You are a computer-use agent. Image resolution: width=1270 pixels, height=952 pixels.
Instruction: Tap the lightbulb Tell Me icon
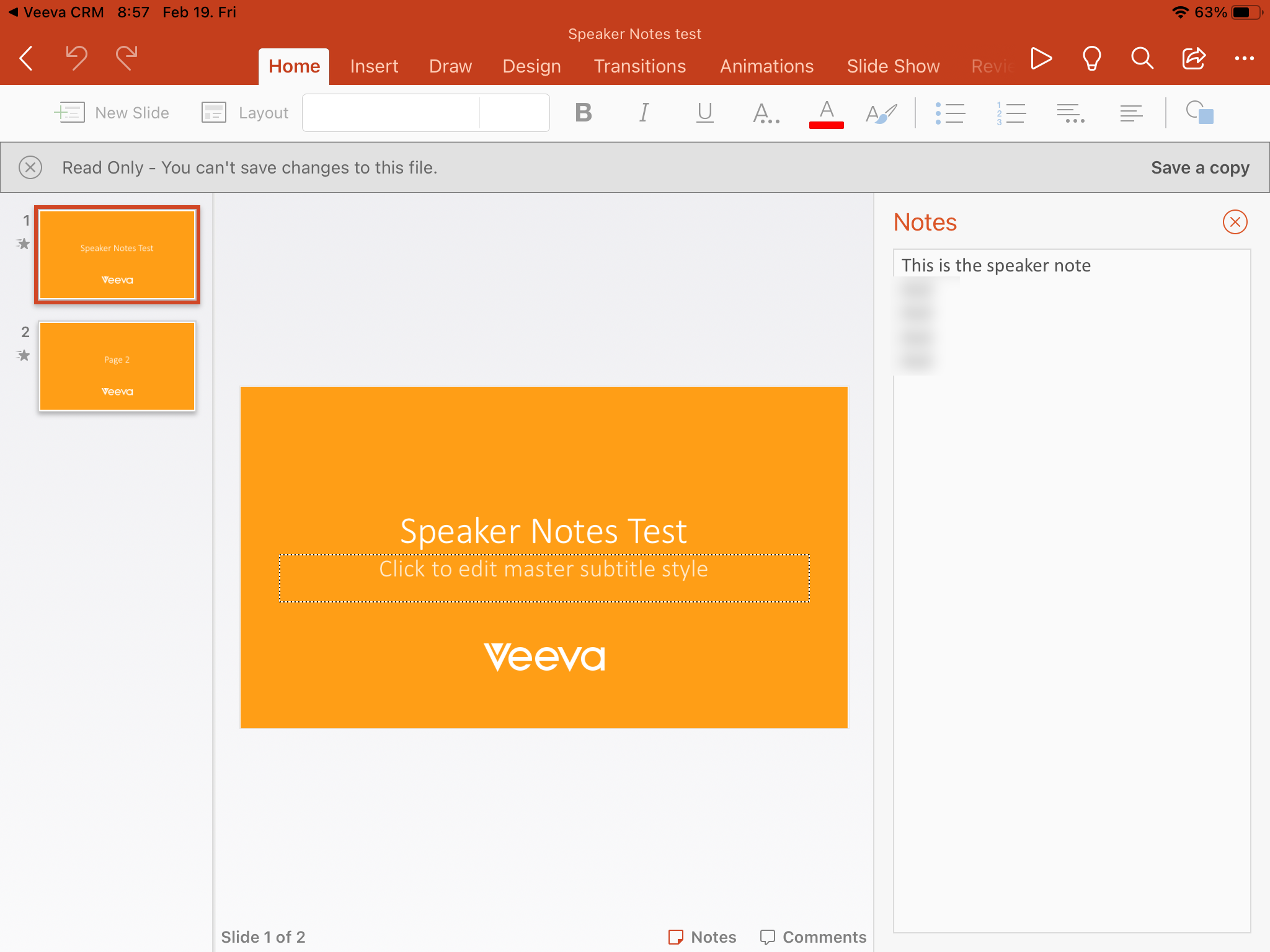click(x=1091, y=59)
